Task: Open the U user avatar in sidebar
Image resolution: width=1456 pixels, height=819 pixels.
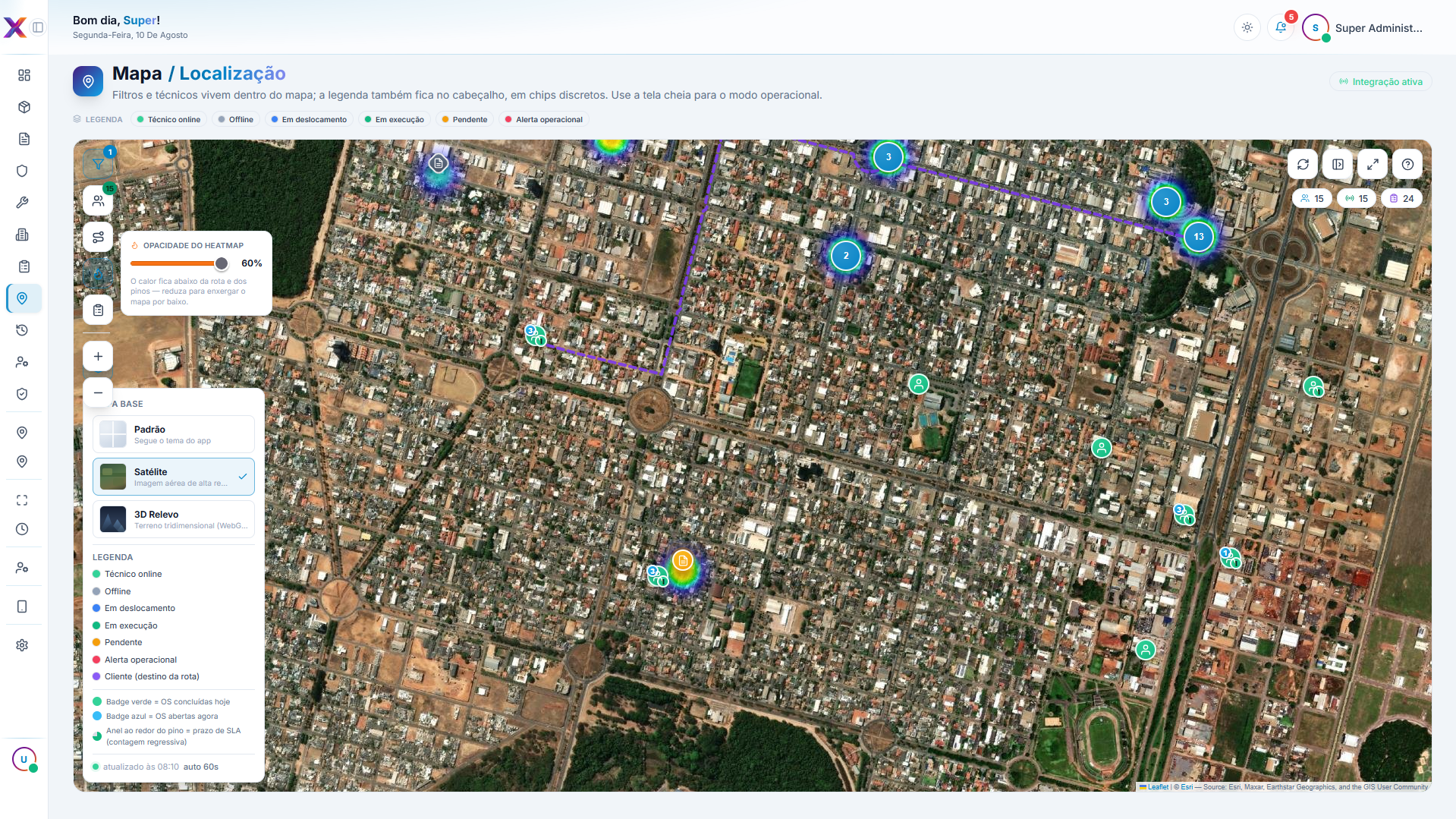Action: (x=24, y=759)
